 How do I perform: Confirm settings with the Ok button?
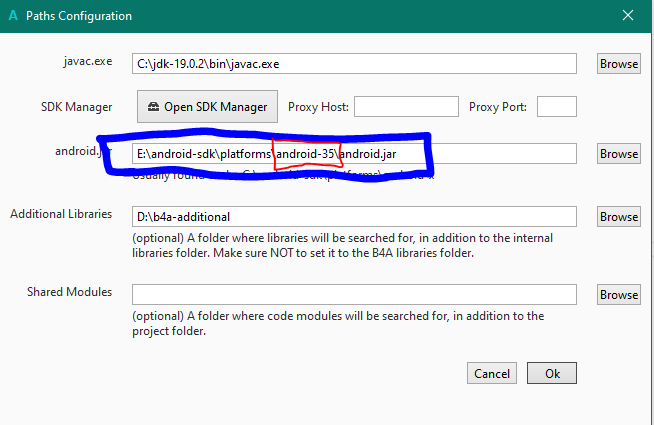pos(552,373)
